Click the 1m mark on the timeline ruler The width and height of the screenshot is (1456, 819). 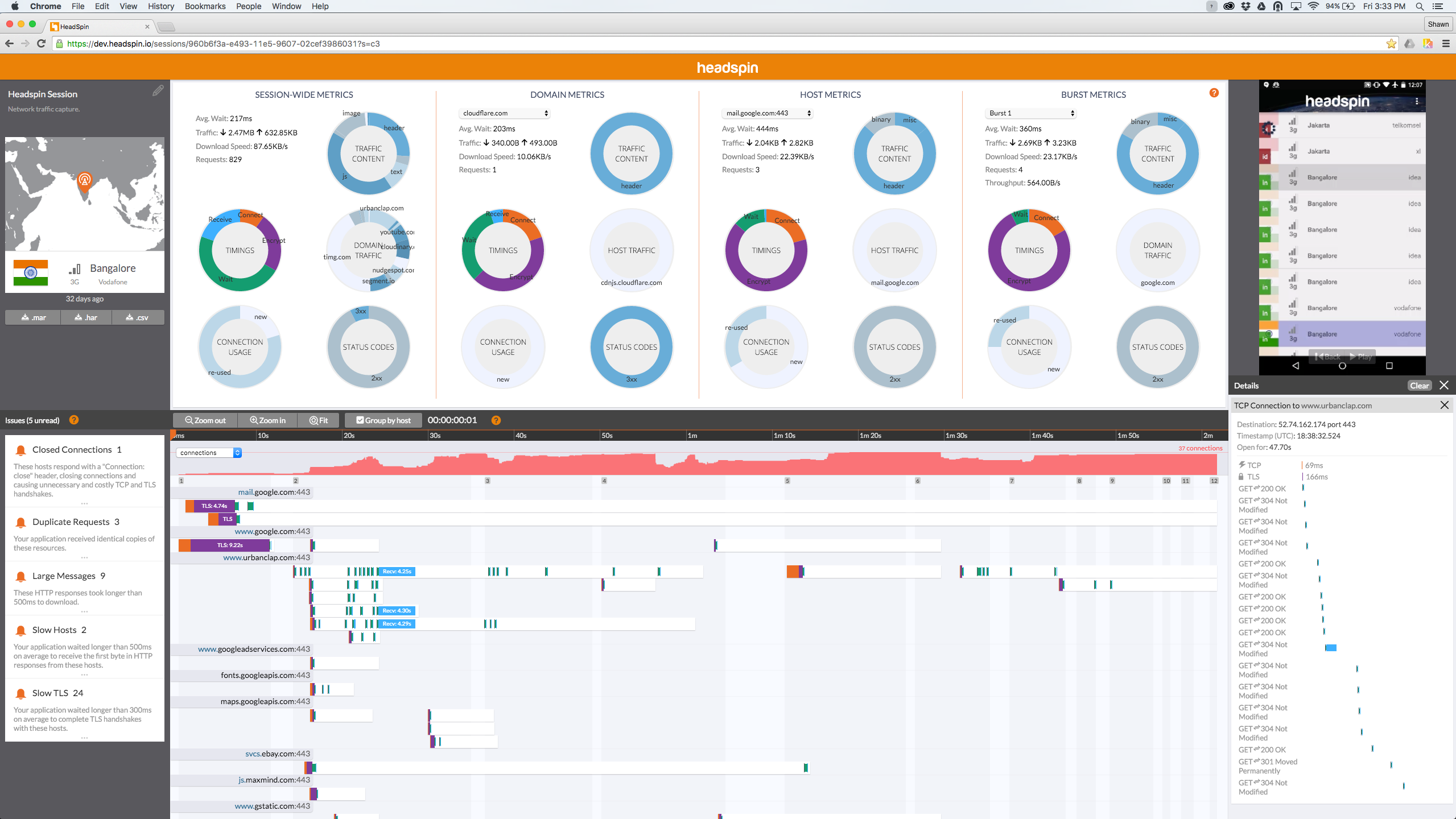[x=692, y=436]
